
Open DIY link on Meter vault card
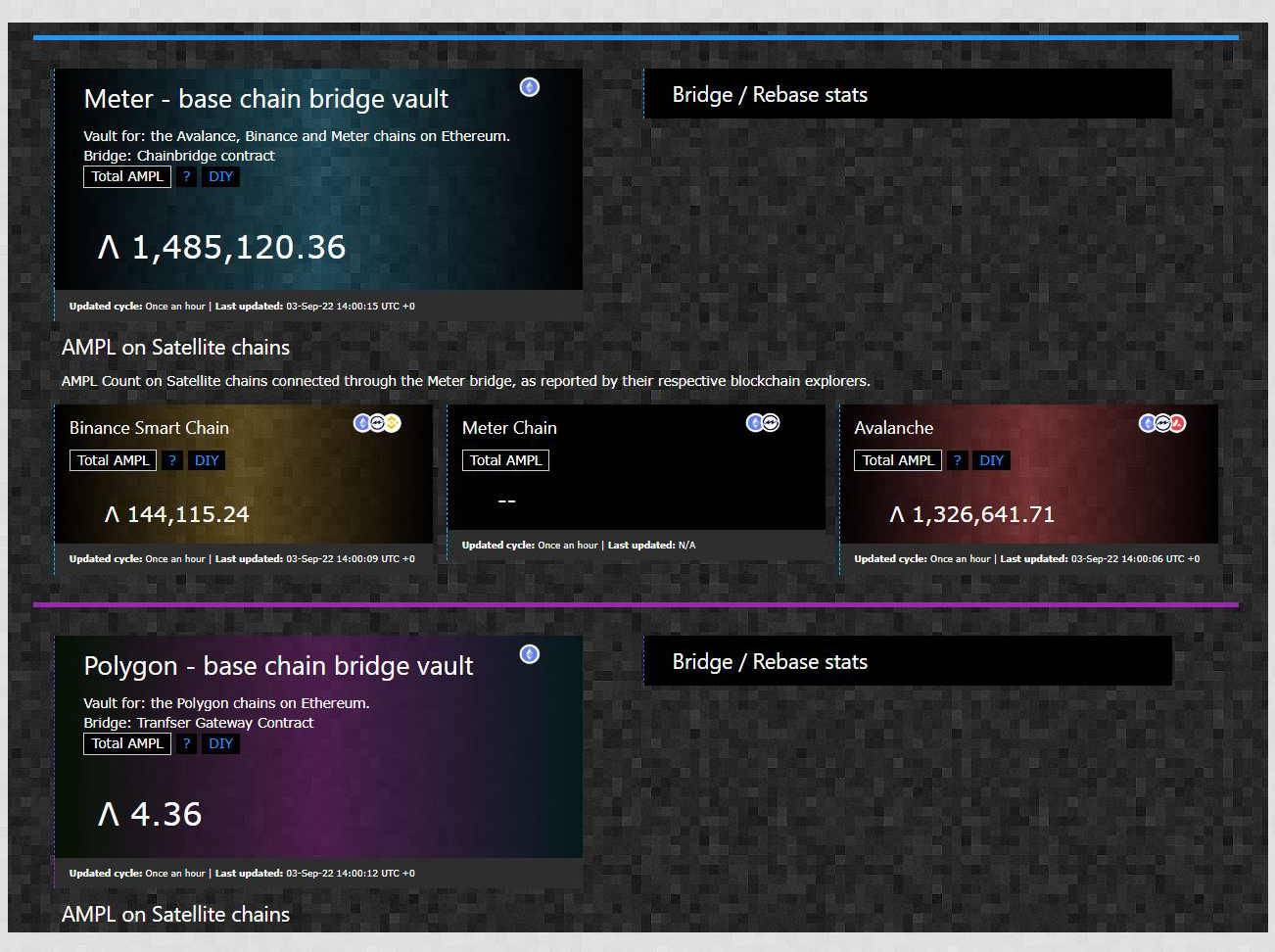tap(220, 176)
